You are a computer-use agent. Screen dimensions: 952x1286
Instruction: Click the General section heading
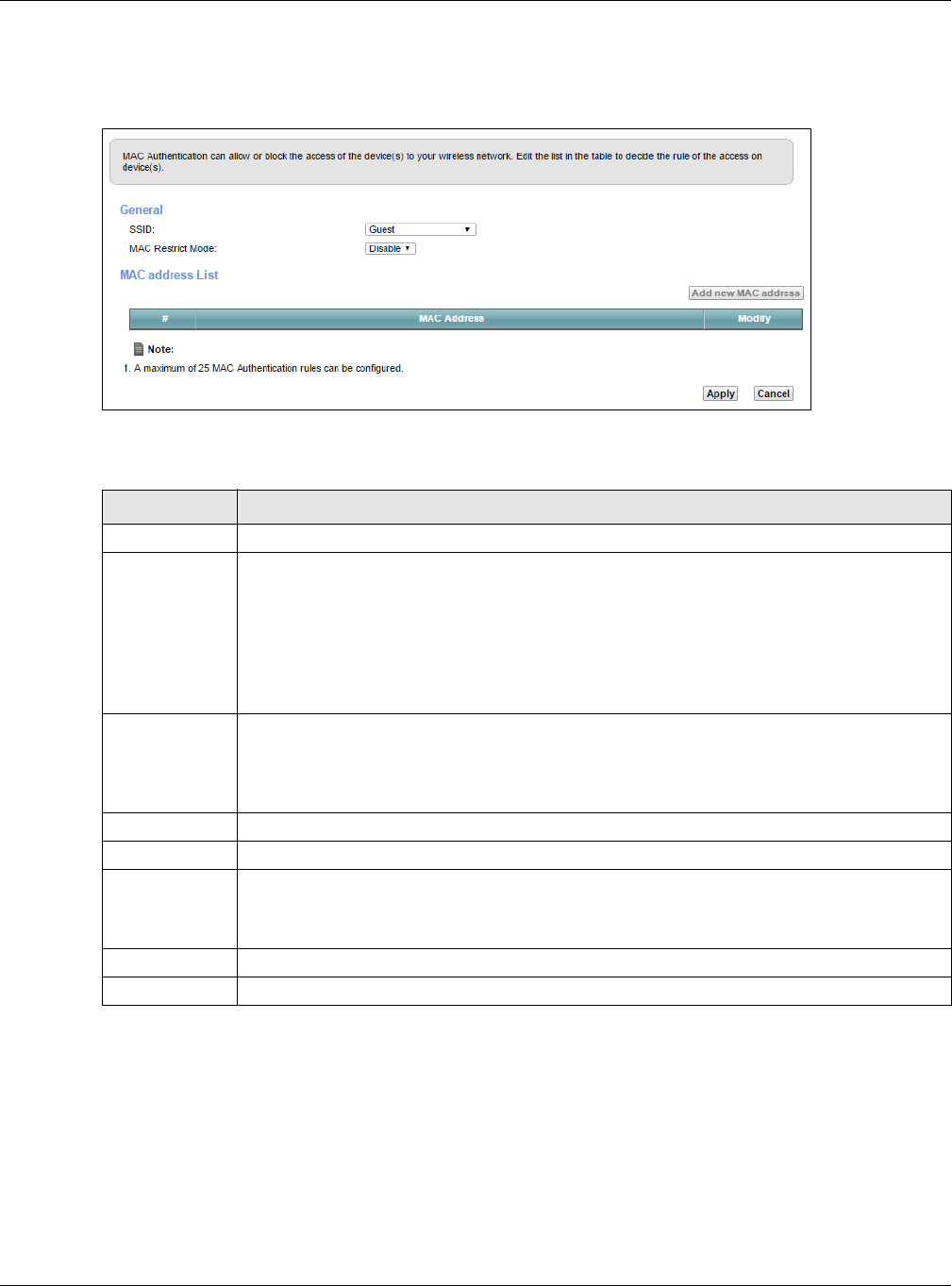[x=142, y=209]
